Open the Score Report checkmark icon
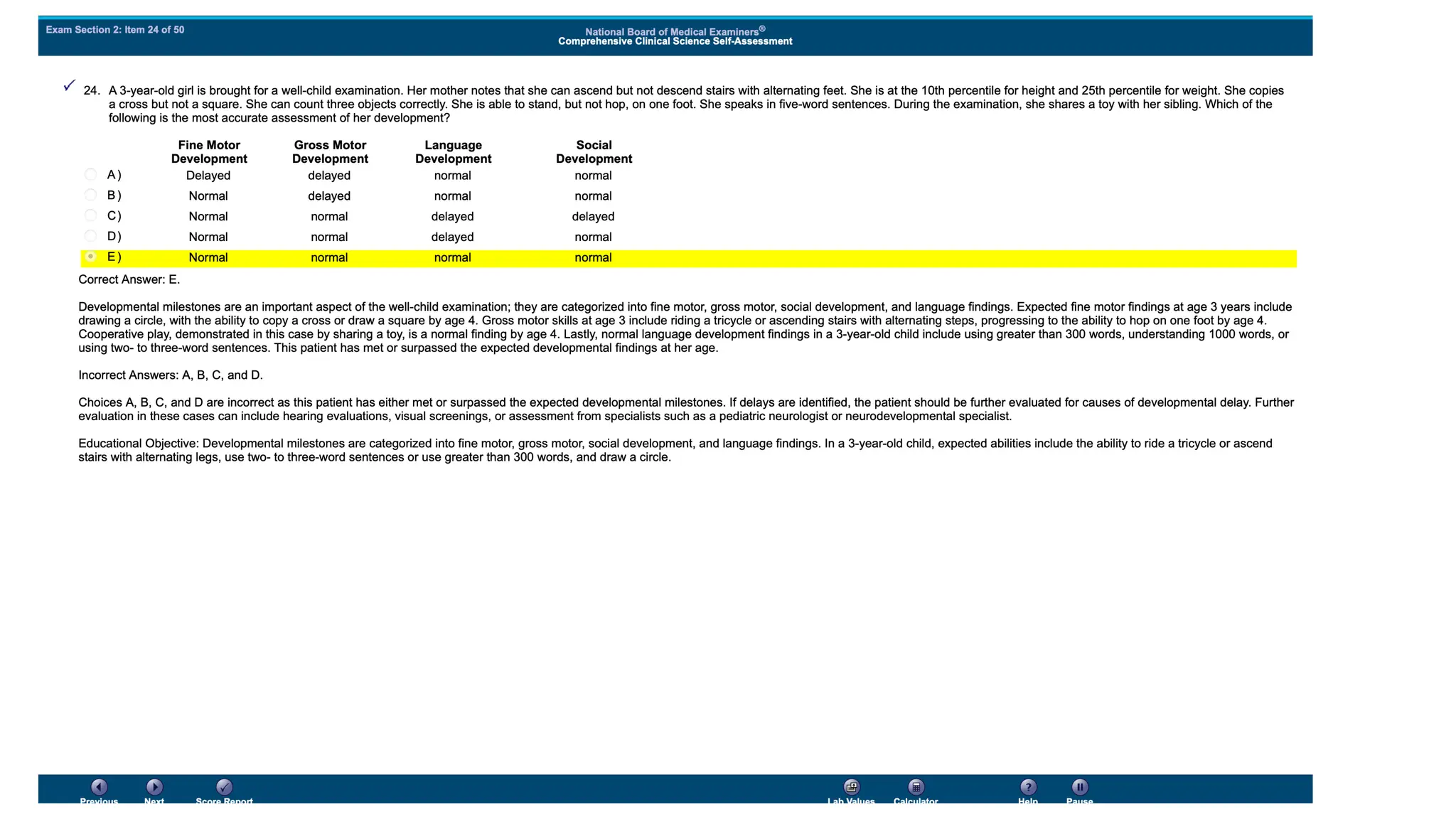This screenshot has height=819, width=1456. pos(224,787)
